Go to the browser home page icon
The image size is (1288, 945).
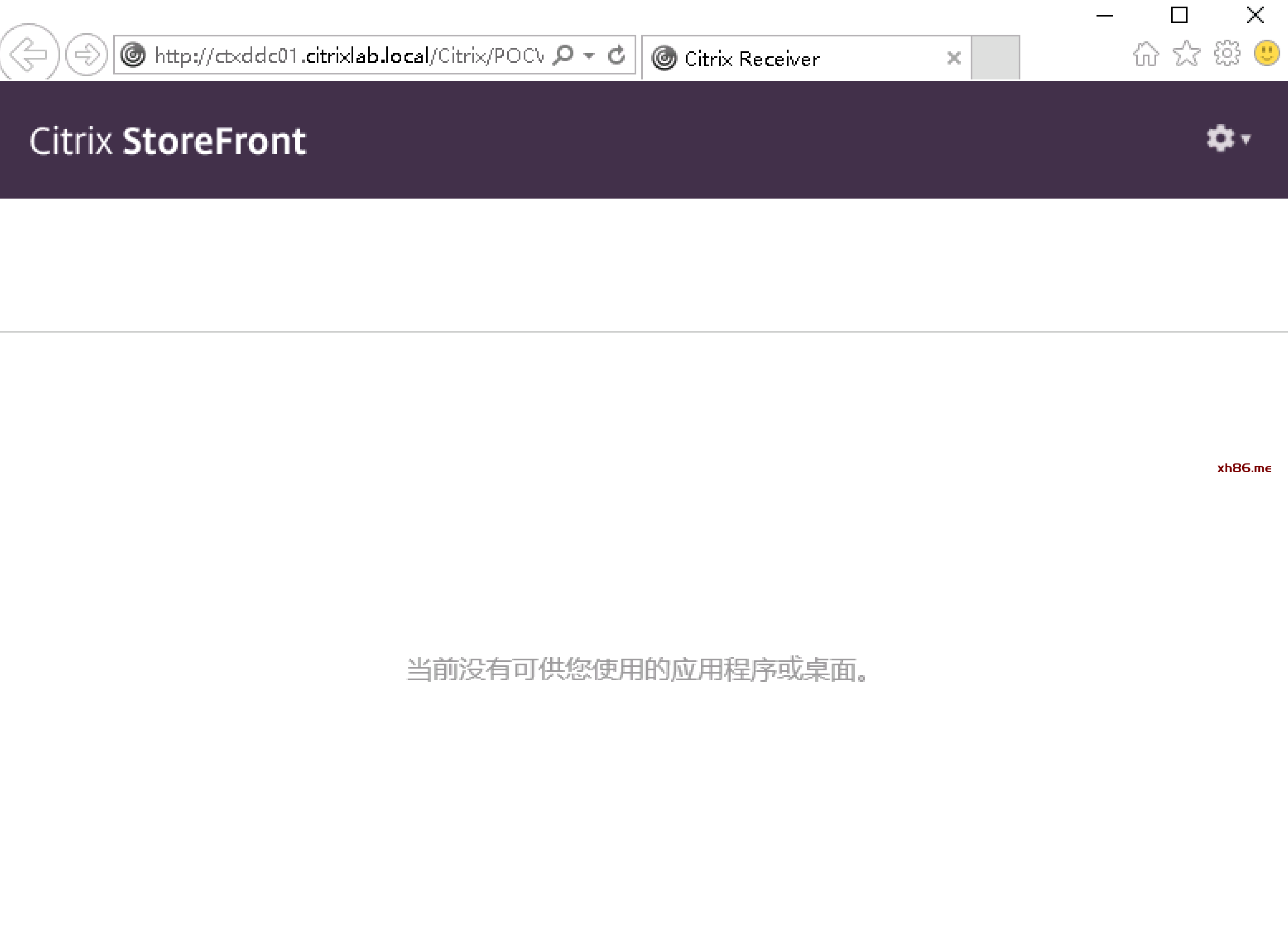click(x=1146, y=55)
